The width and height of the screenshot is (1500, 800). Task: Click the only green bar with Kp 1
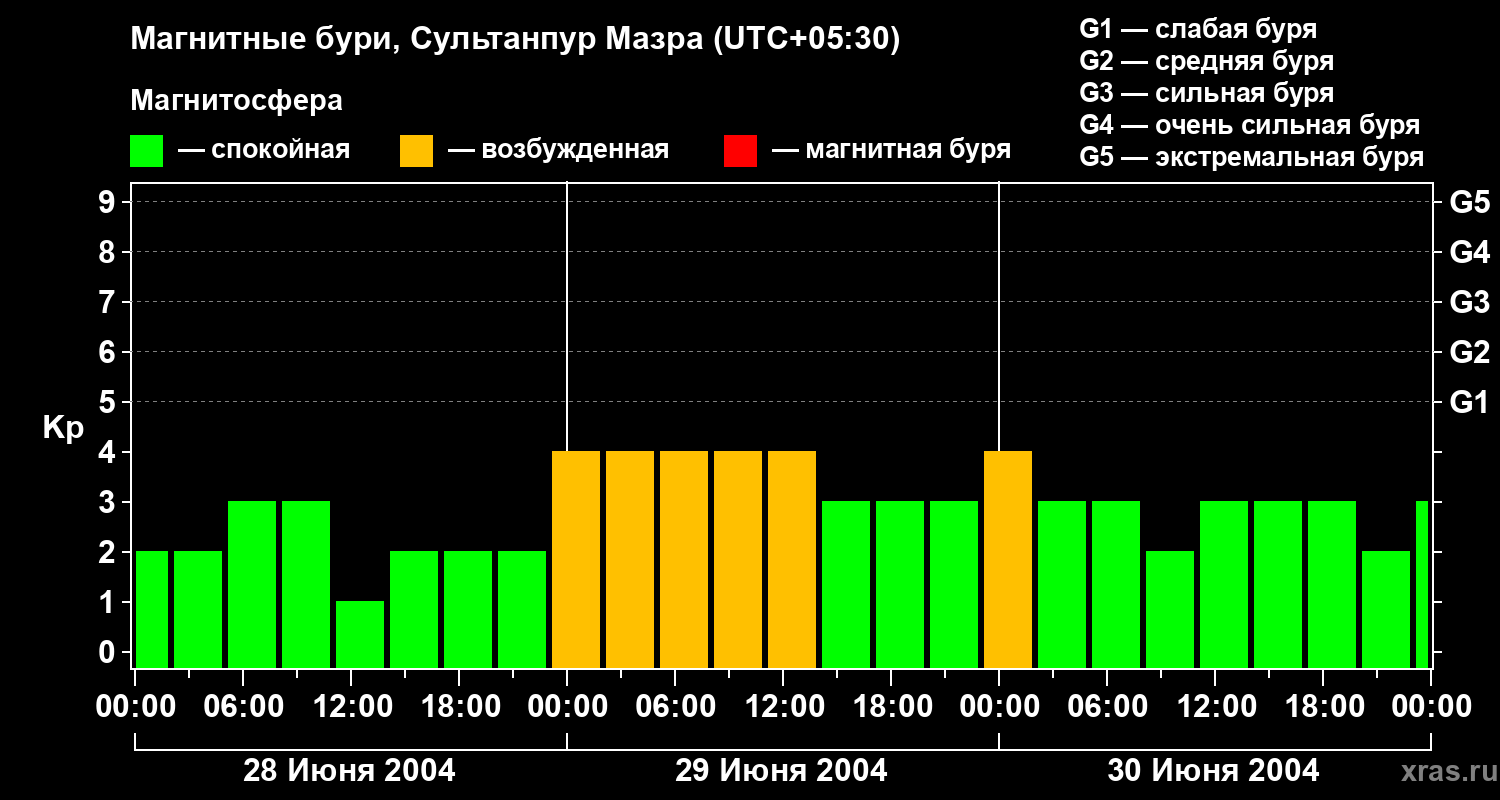[x=360, y=634]
